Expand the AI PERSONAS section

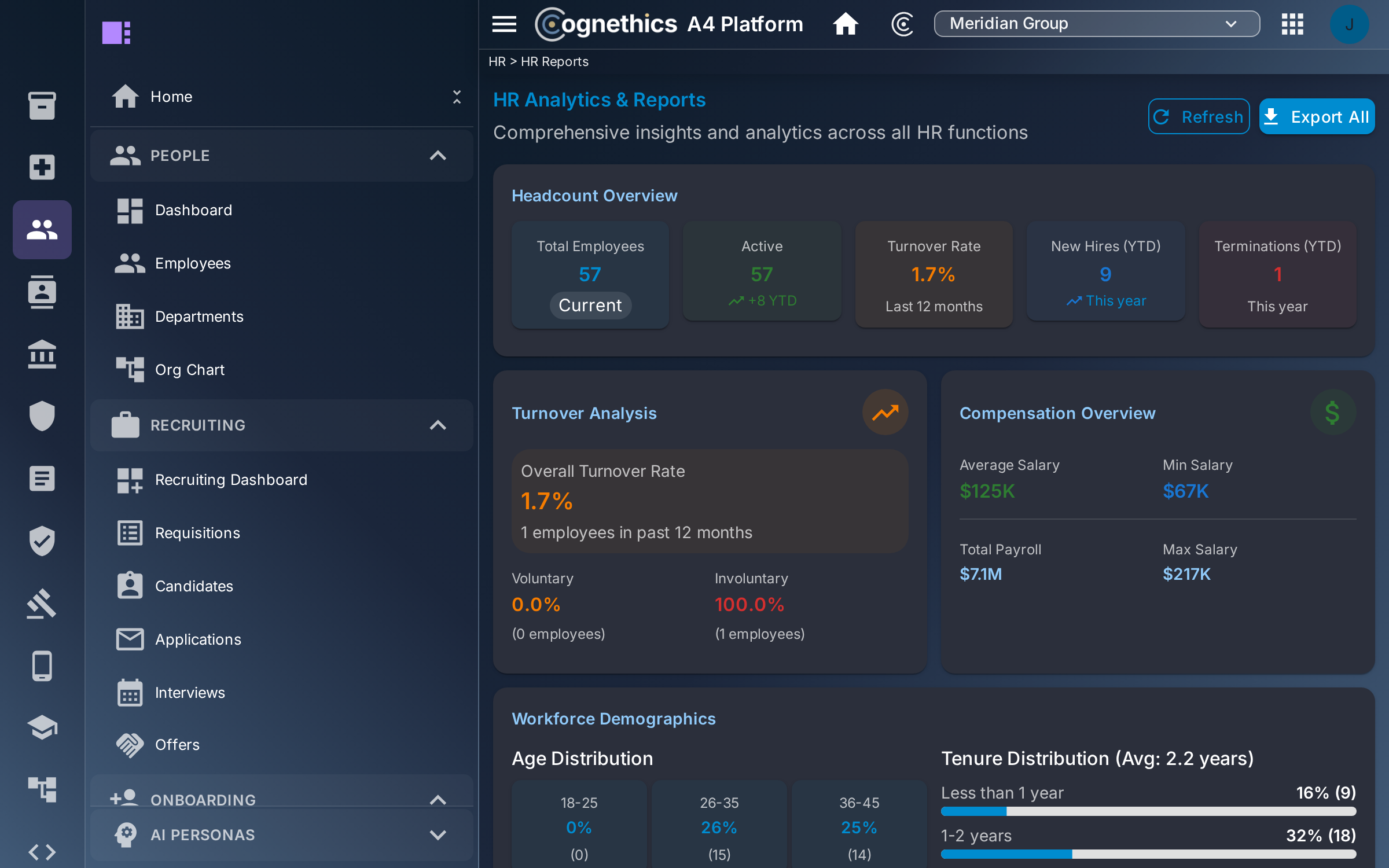pyautogui.click(x=438, y=834)
